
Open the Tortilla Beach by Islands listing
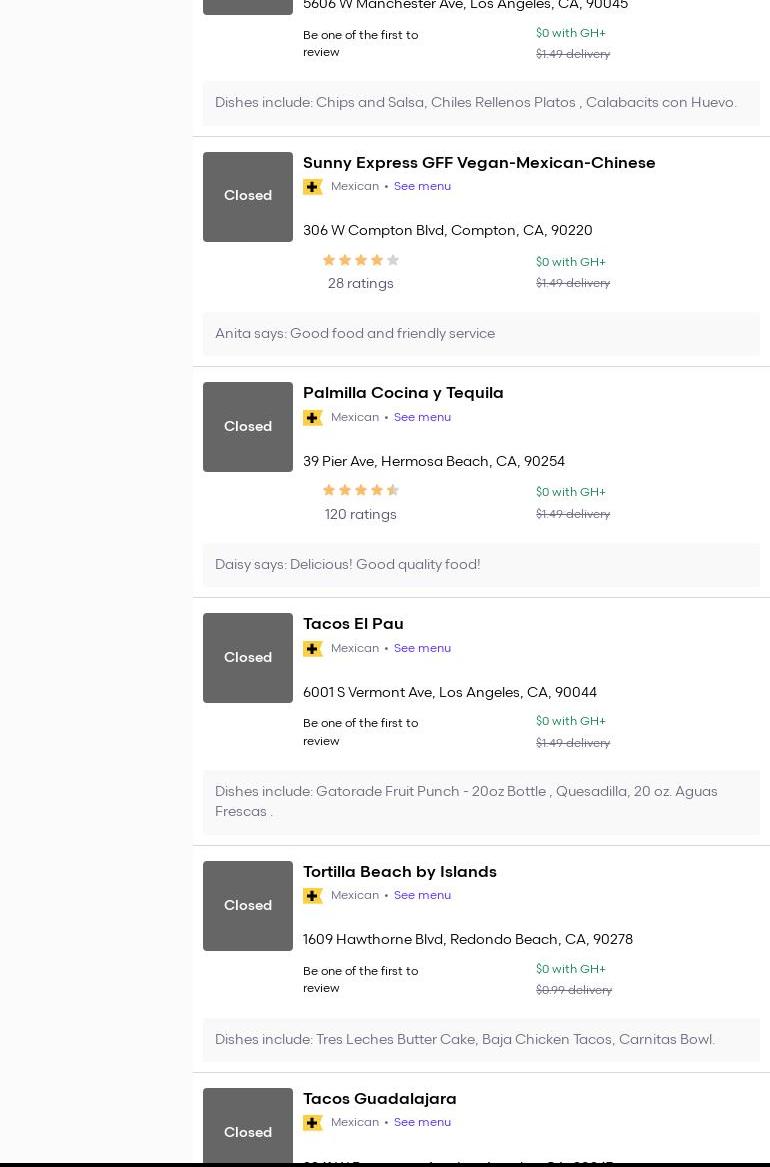click(x=399, y=872)
